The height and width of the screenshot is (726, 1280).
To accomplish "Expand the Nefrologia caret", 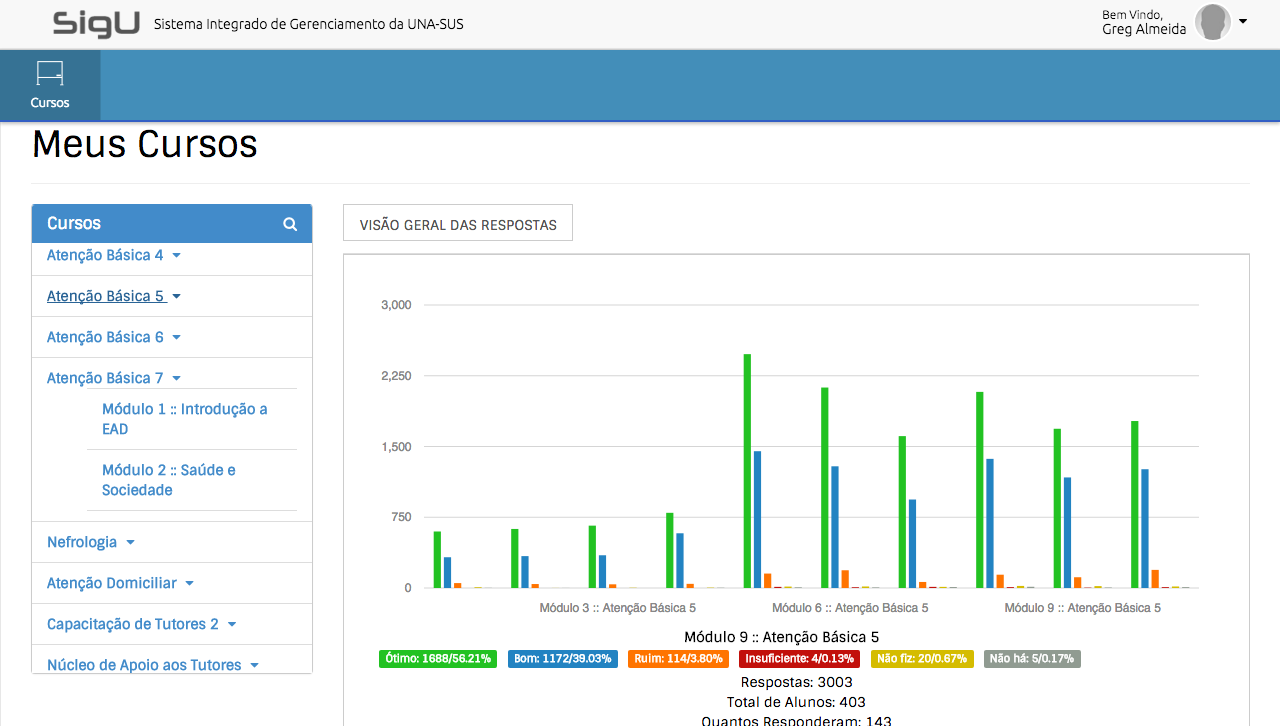I will pyautogui.click(x=130, y=543).
